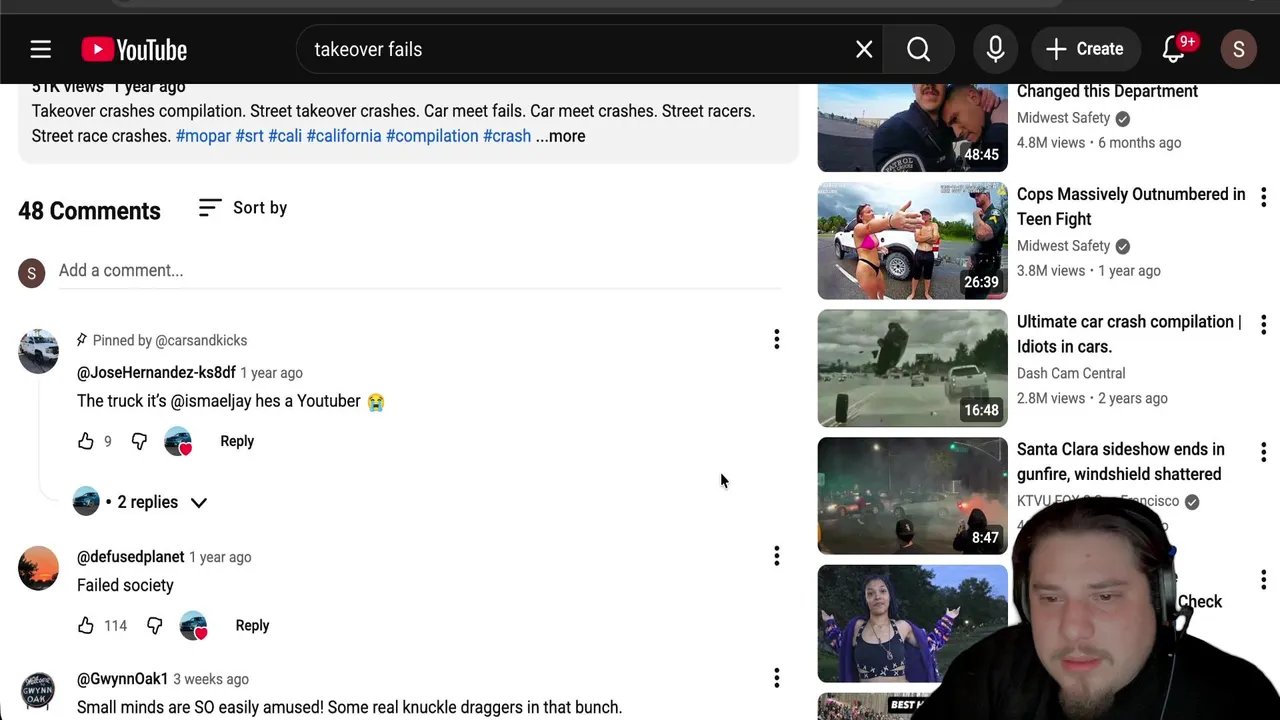Open @JoseHernandez-ks8df profile
Screen dimensions: 1280x720
(156, 372)
